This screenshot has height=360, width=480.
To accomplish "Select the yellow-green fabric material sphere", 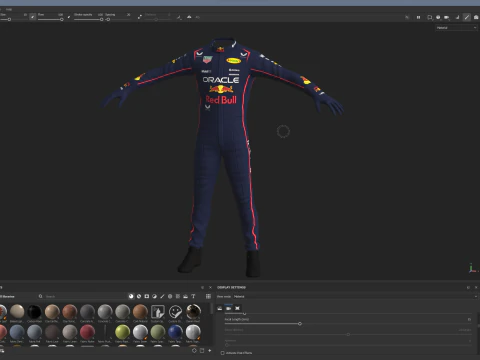I will 122,332.
